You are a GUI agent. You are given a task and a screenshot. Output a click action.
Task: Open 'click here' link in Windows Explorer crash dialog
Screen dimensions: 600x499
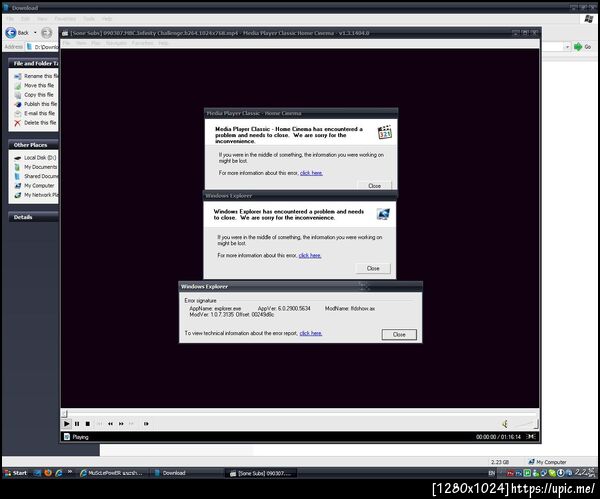[310, 255]
